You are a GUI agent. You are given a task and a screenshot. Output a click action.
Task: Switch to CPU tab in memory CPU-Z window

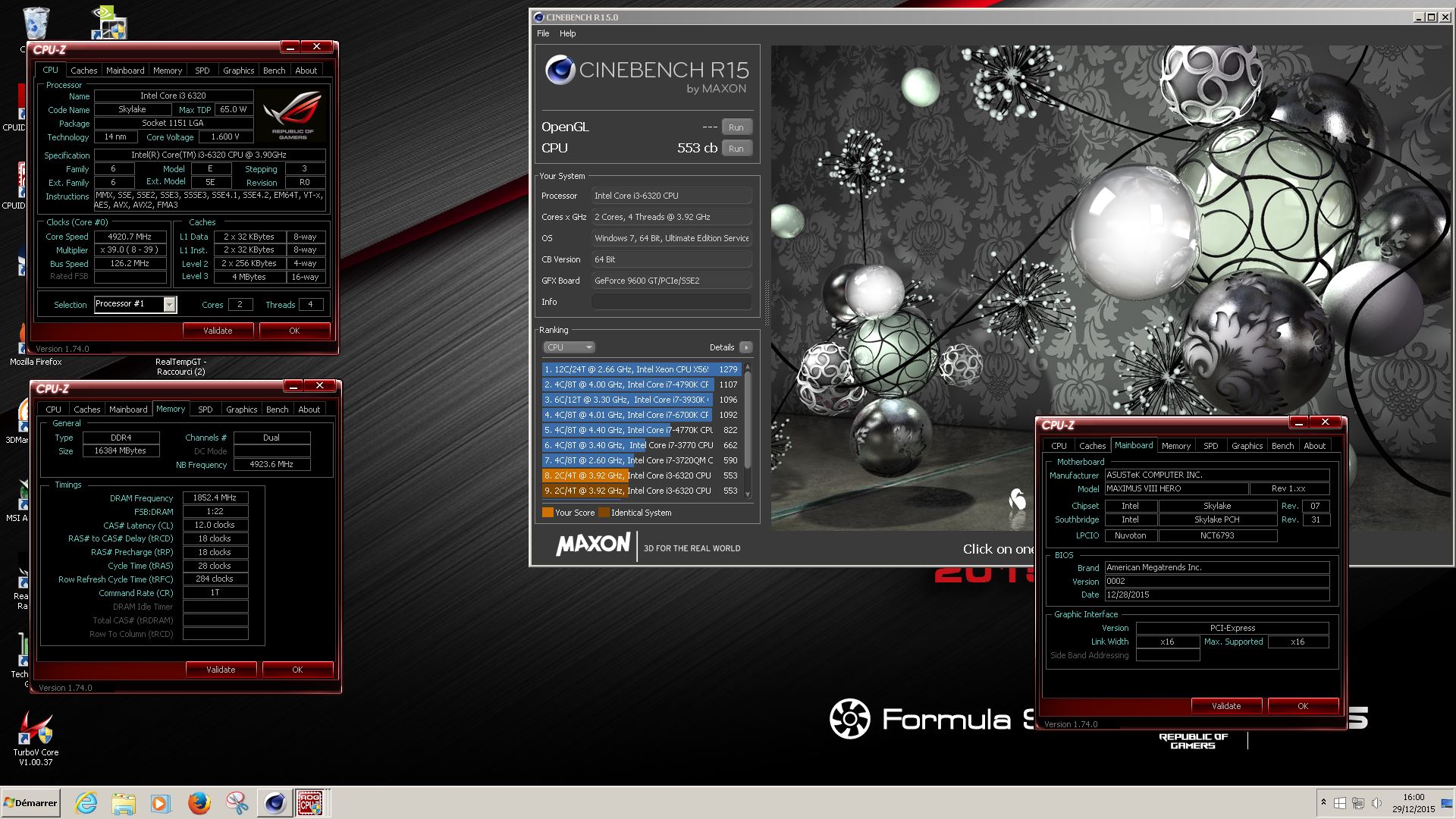53,409
